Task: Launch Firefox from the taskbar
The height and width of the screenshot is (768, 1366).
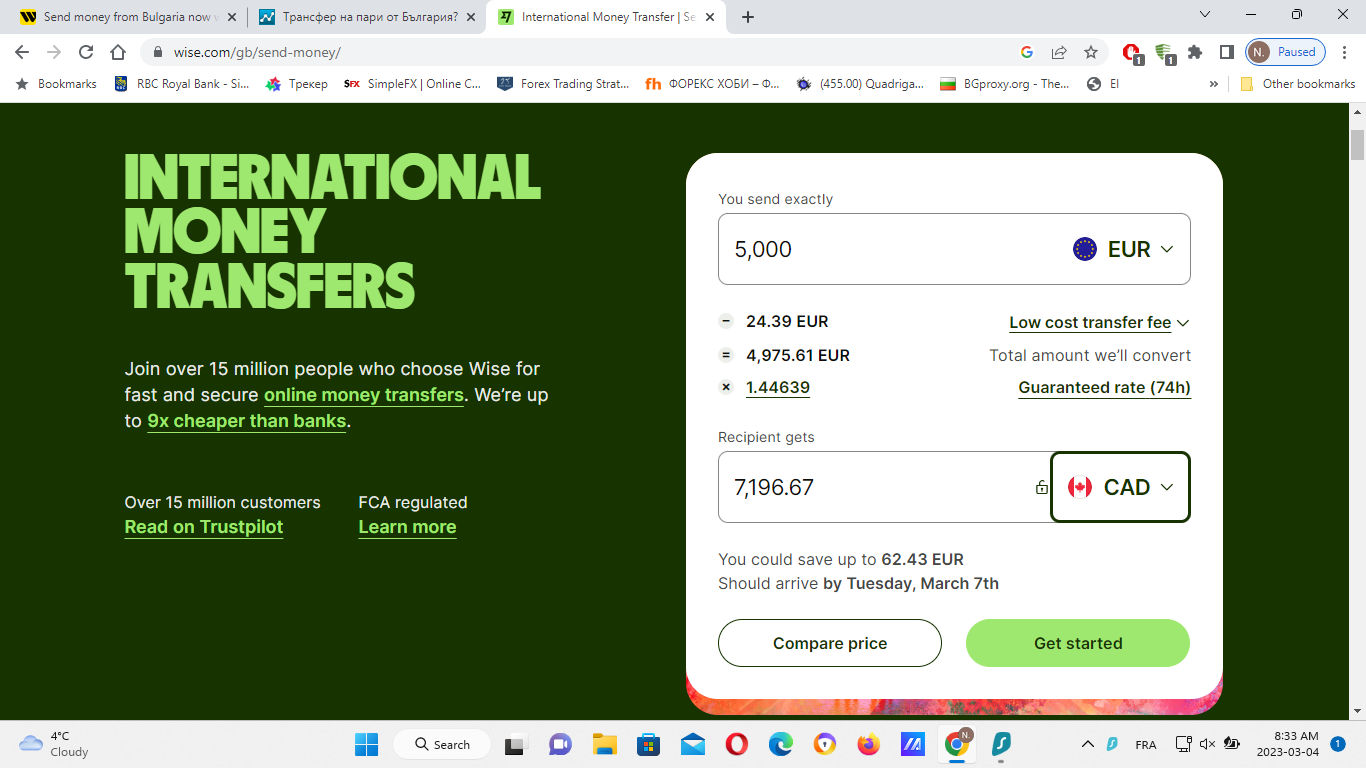Action: point(868,744)
